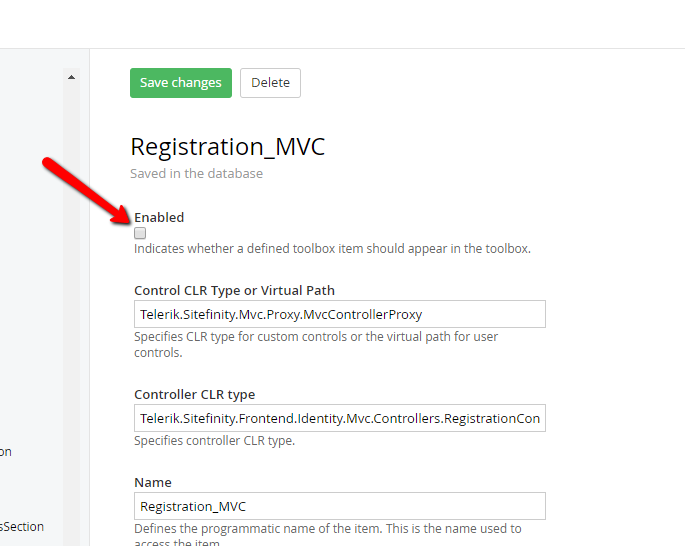Open the sidebar item ending in 'sSection'
685x546 pixels.
click(22, 526)
